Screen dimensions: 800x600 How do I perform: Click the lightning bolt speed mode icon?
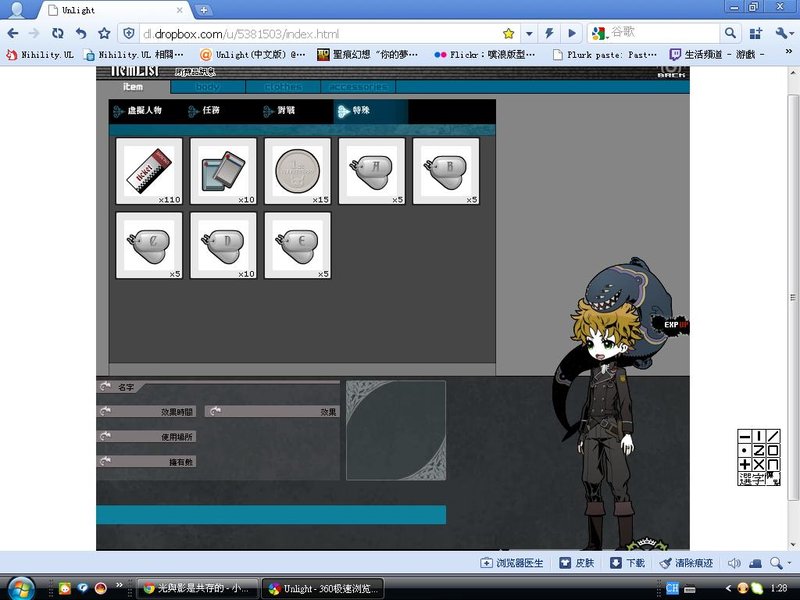point(549,34)
